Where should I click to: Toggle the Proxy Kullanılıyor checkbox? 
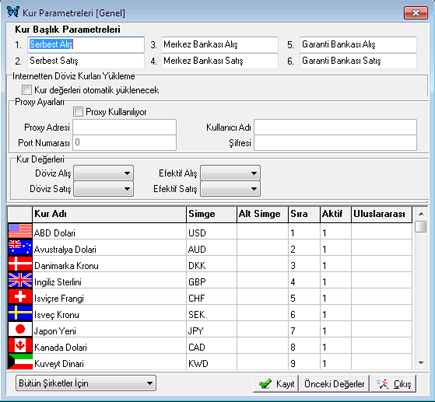pos(78,111)
